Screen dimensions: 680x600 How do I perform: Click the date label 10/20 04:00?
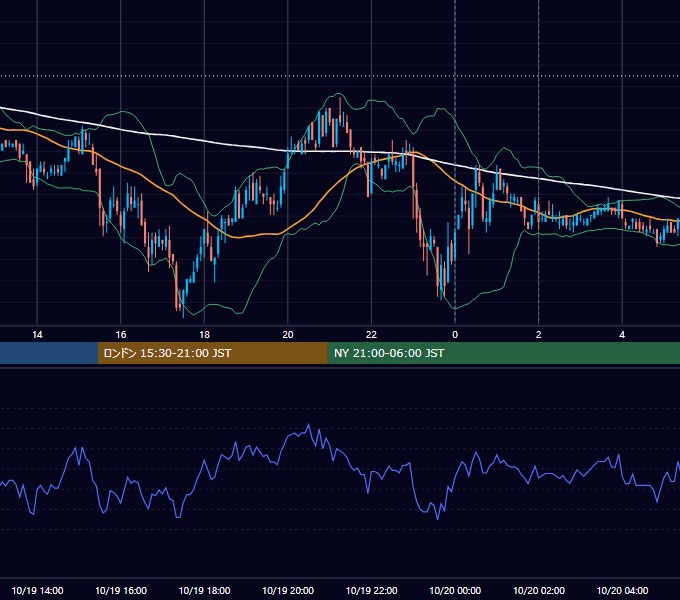622,590
